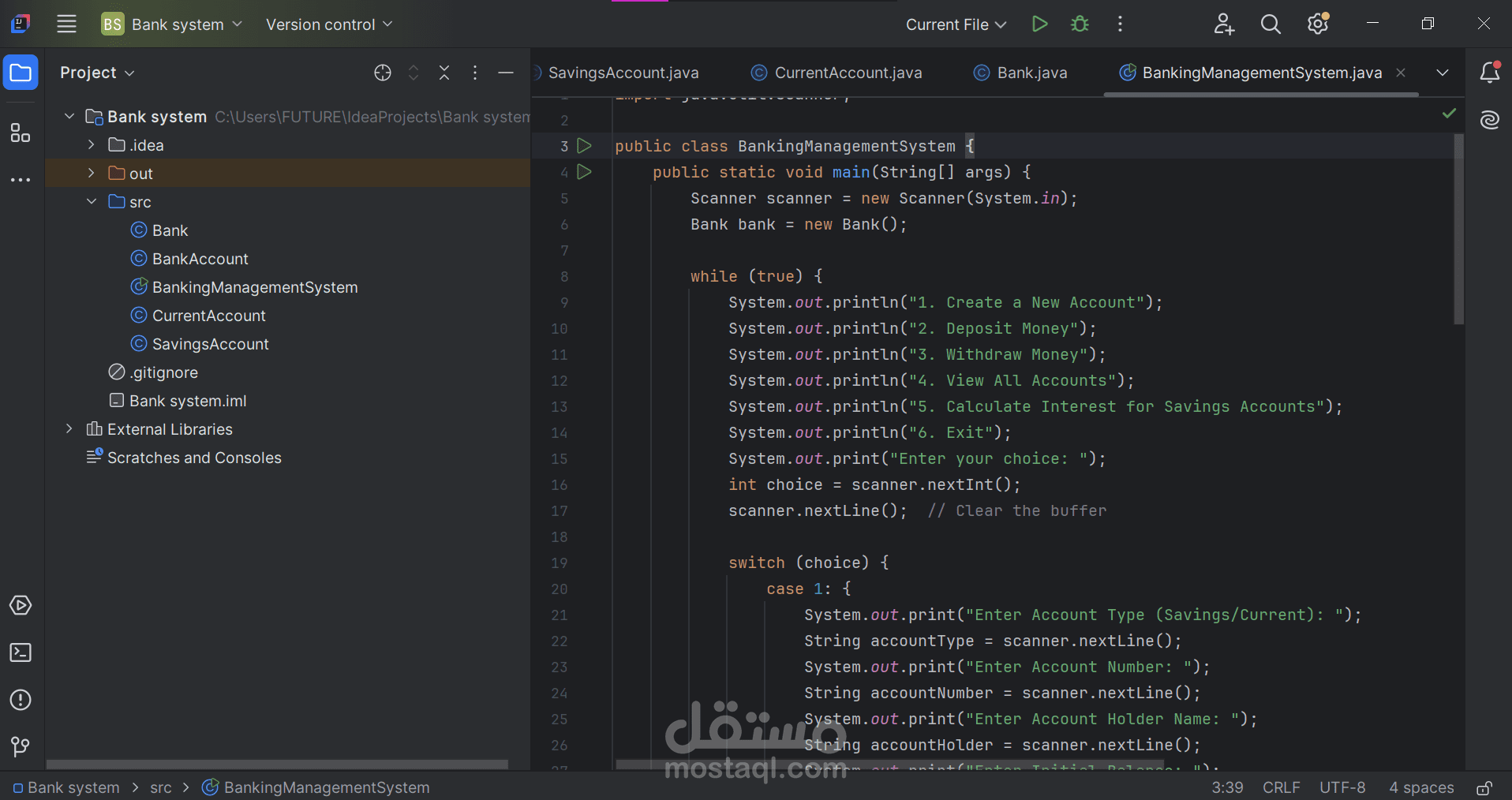Select the .gitignore file
This screenshot has width=1512, height=800.
[x=154, y=372]
